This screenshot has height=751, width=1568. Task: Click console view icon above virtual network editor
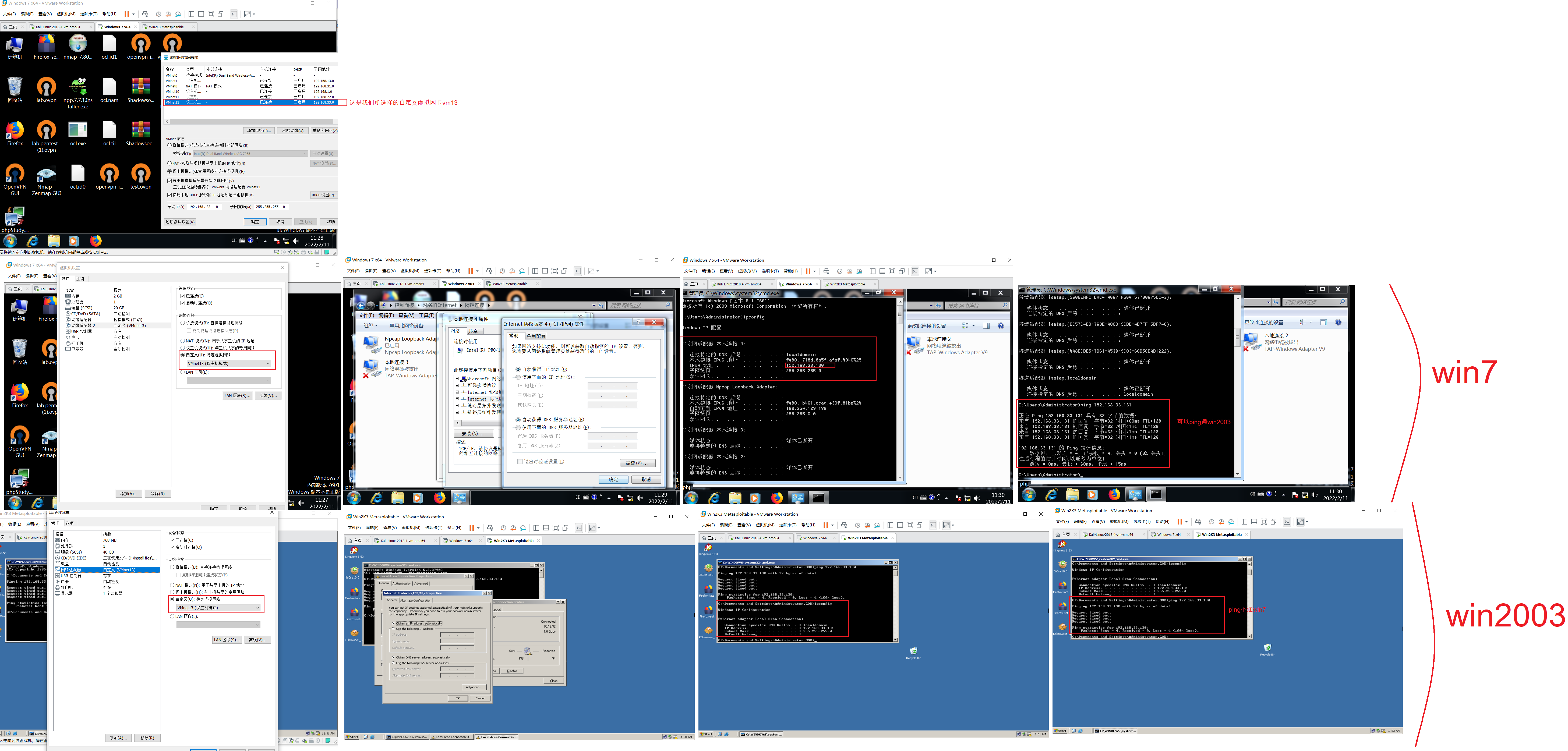tap(234, 14)
